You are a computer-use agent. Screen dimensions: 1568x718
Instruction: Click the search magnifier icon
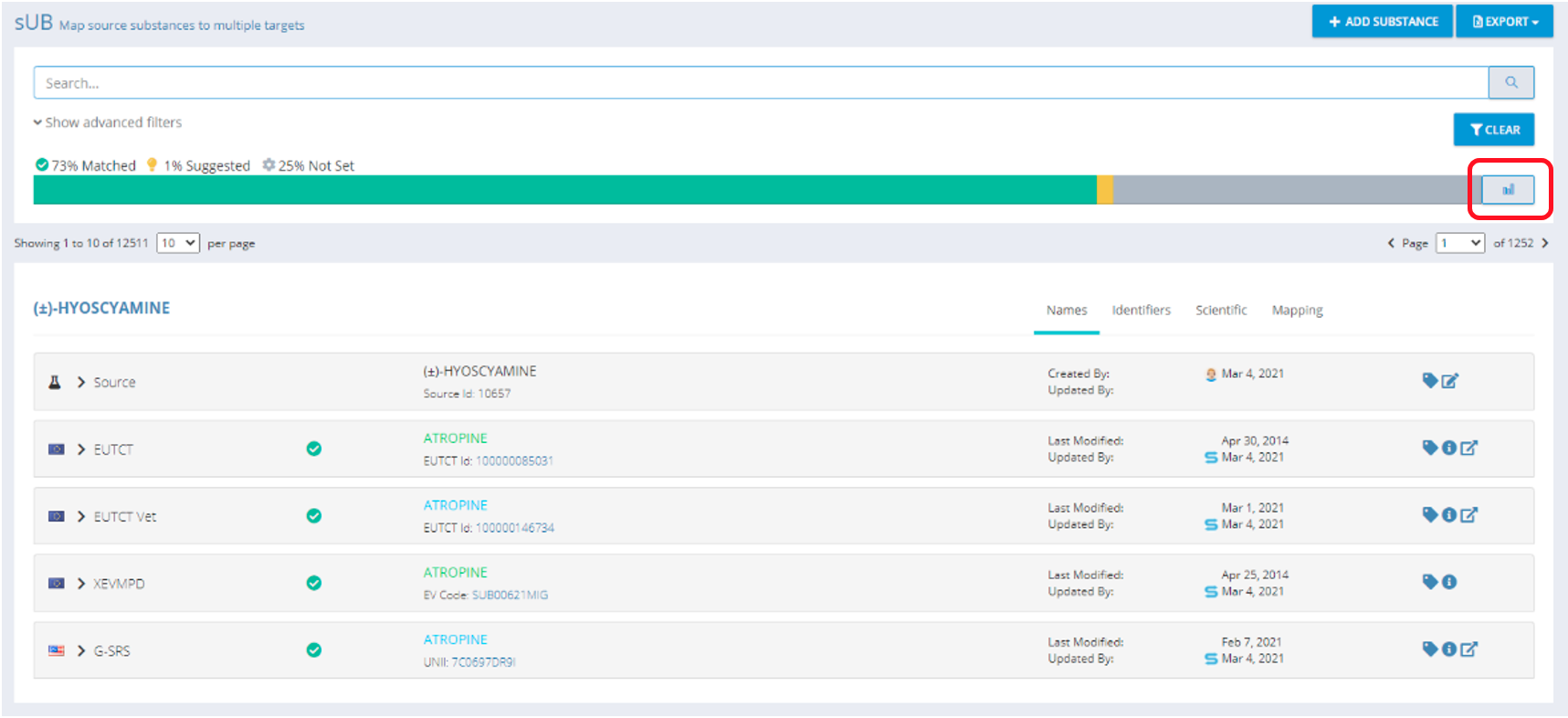point(1511,82)
